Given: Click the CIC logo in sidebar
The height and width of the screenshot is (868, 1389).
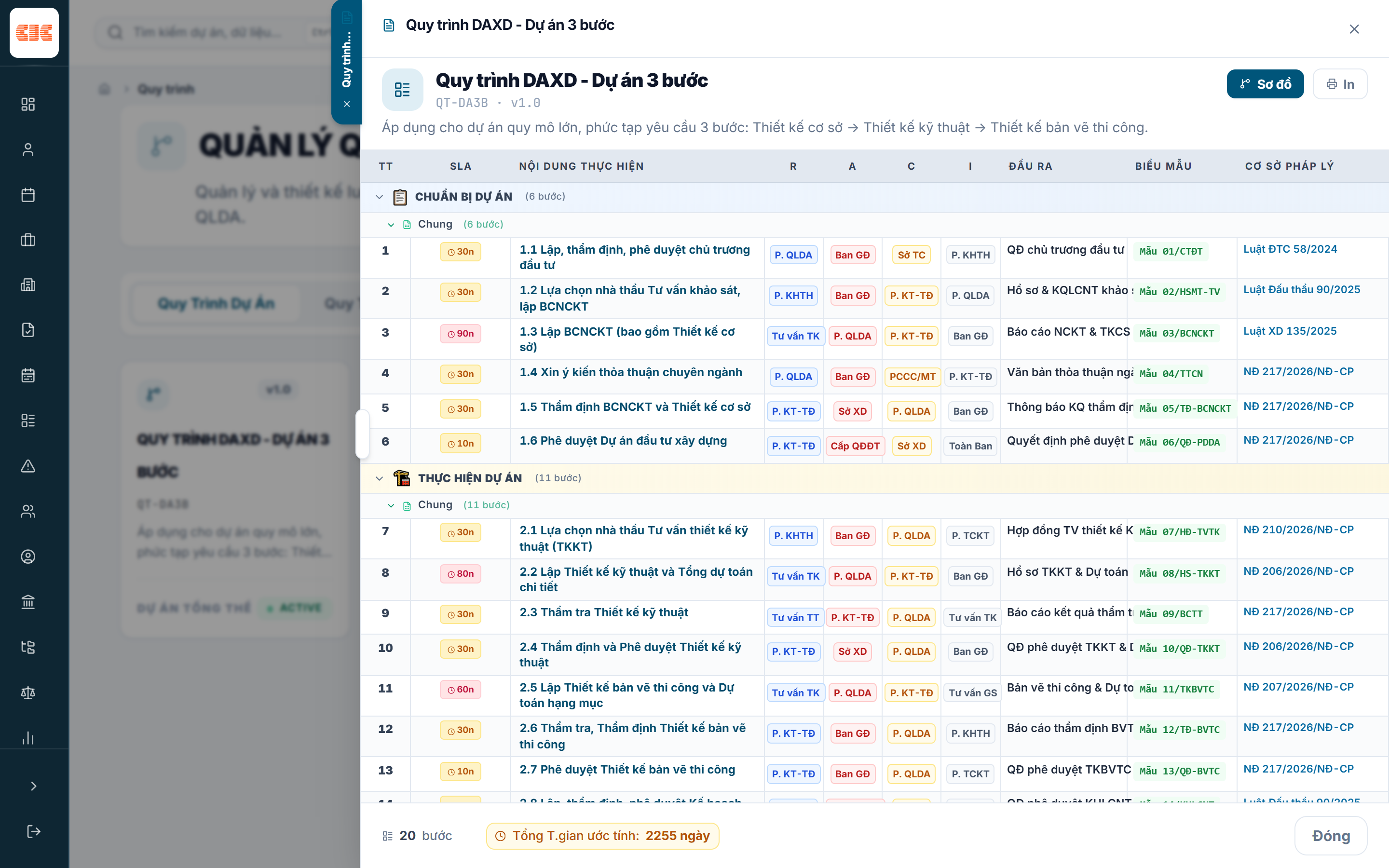Looking at the screenshot, I should pos(34,33).
